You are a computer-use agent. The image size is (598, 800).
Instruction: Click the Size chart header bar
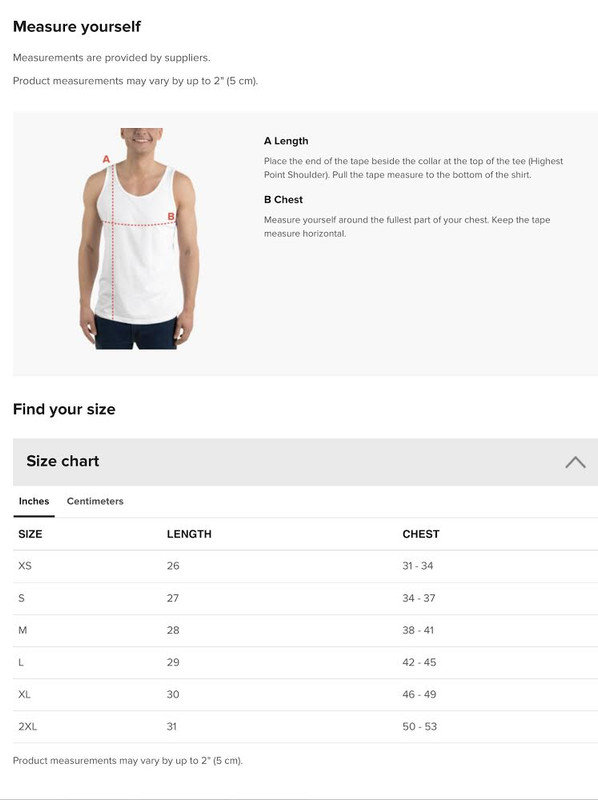pyautogui.click(x=305, y=462)
